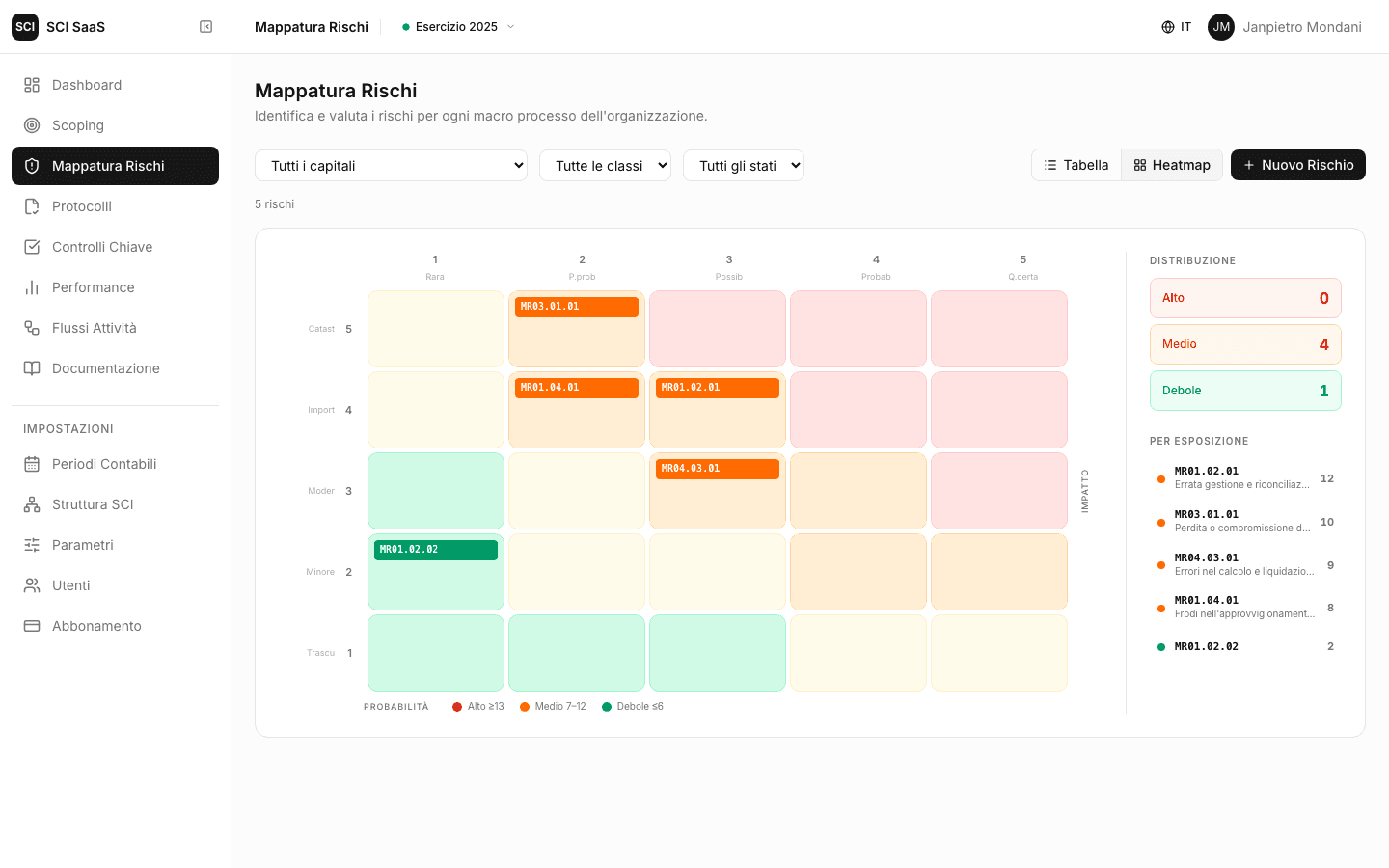Screen dimensions: 1389x868
Task: Click the grid icon in Heatmap
Action: [1140, 165]
